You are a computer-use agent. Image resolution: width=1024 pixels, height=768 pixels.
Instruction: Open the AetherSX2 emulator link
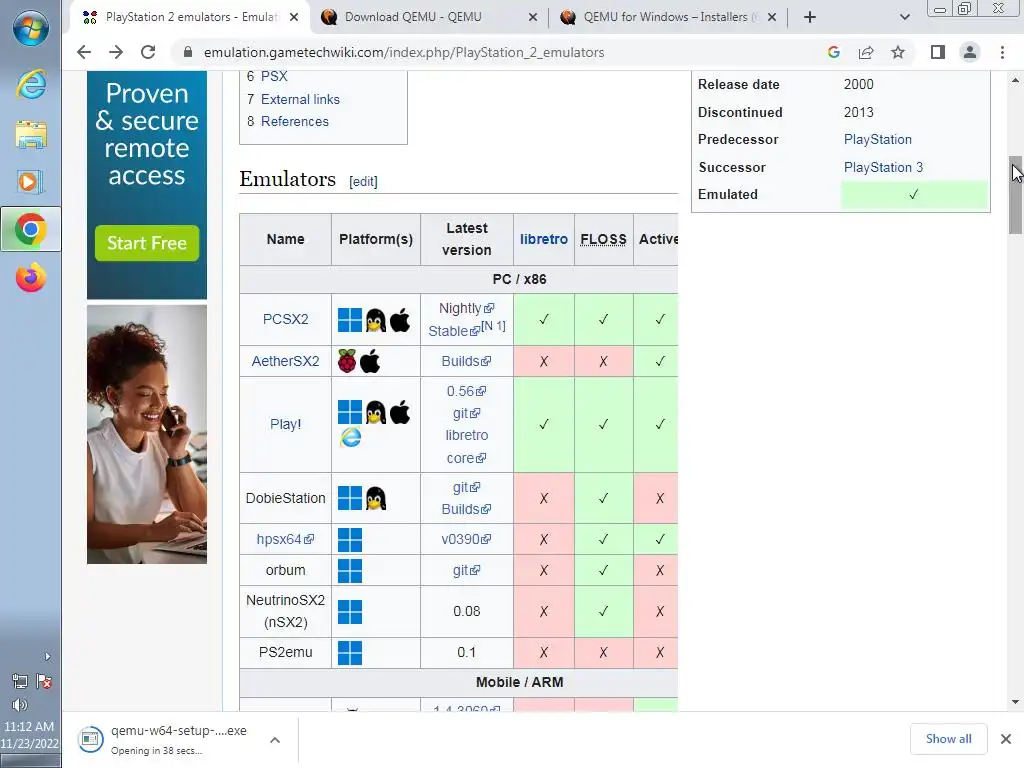[x=285, y=361]
